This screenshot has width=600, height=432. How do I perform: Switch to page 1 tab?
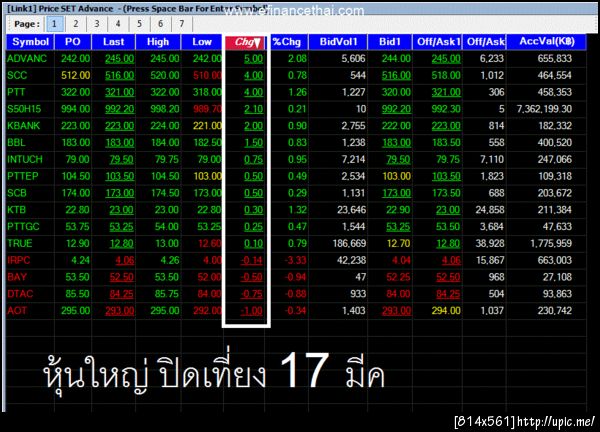click(54, 24)
